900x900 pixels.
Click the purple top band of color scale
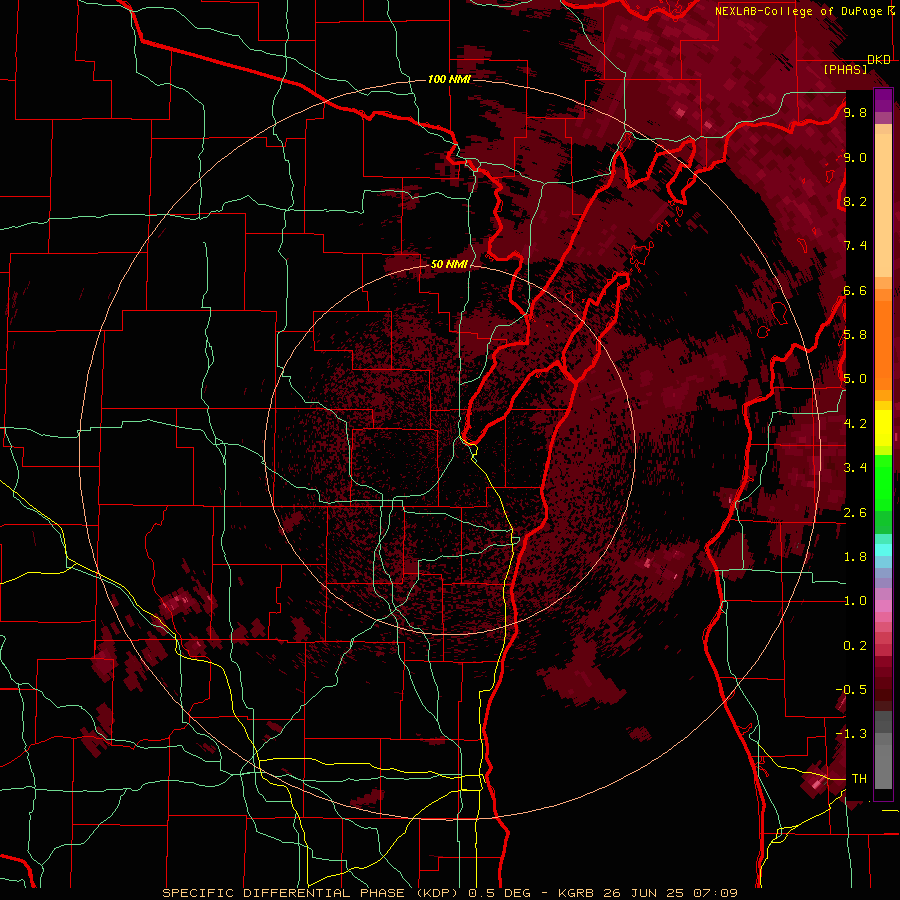tap(883, 100)
